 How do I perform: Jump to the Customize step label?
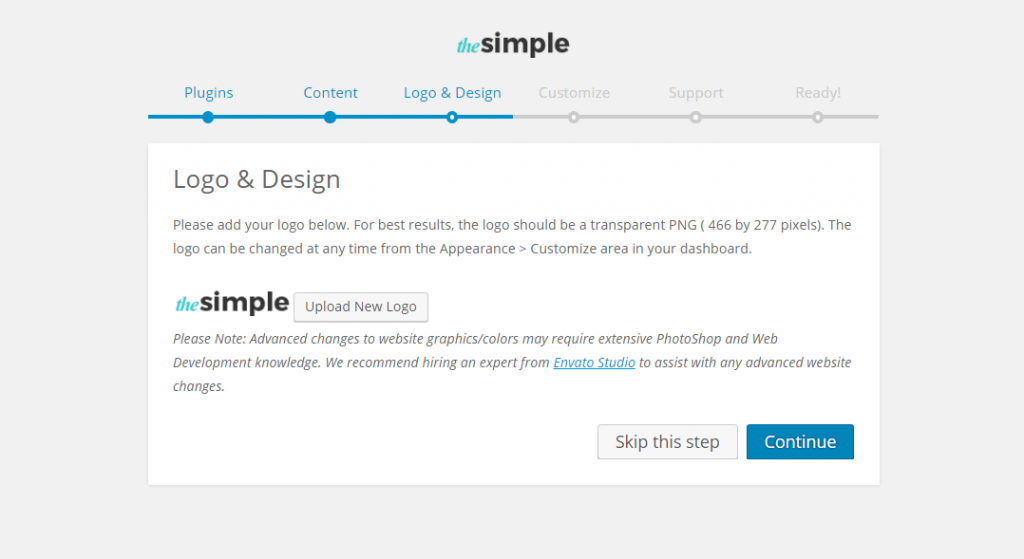(574, 93)
